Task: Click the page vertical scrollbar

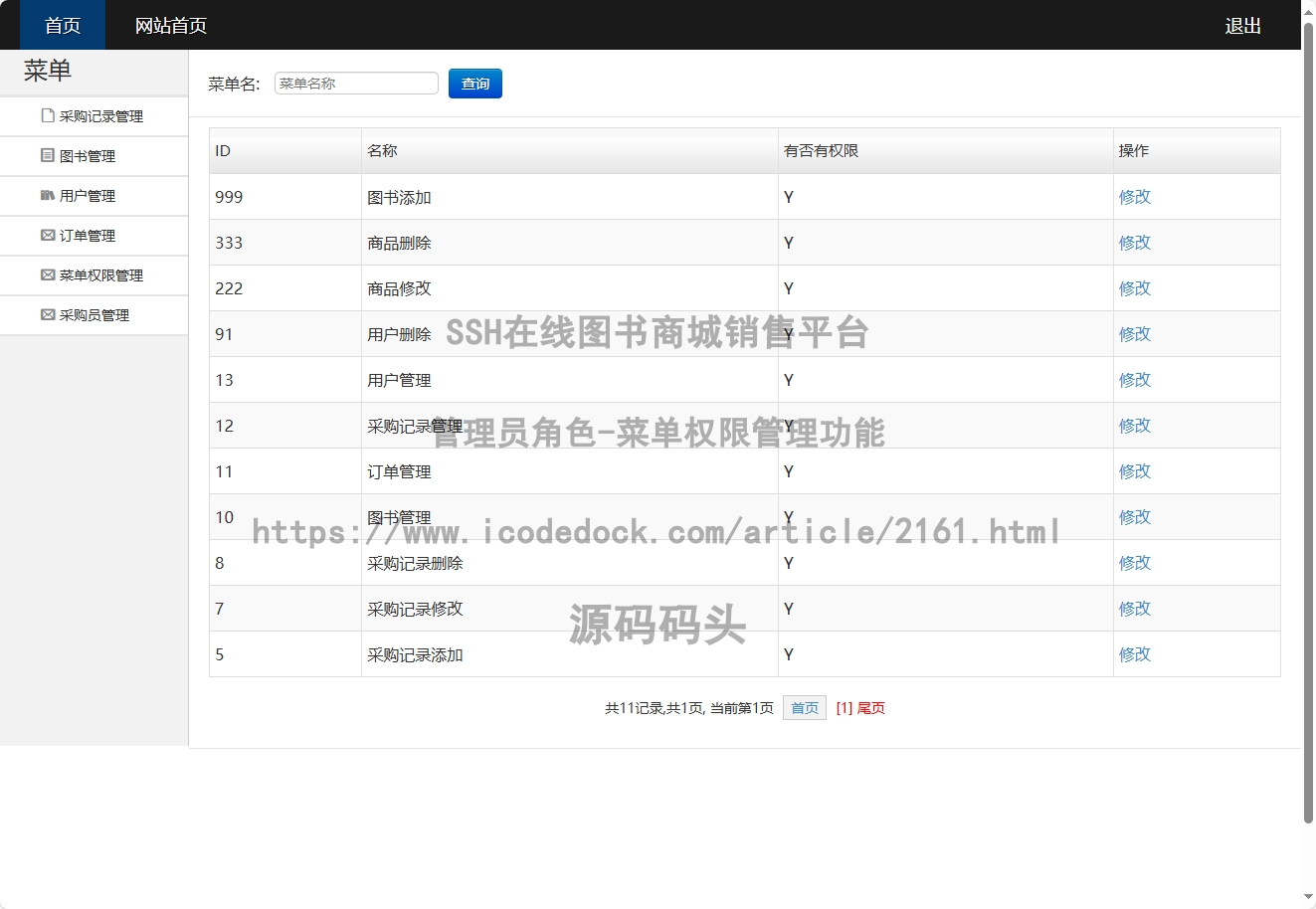Action: tap(1308, 423)
